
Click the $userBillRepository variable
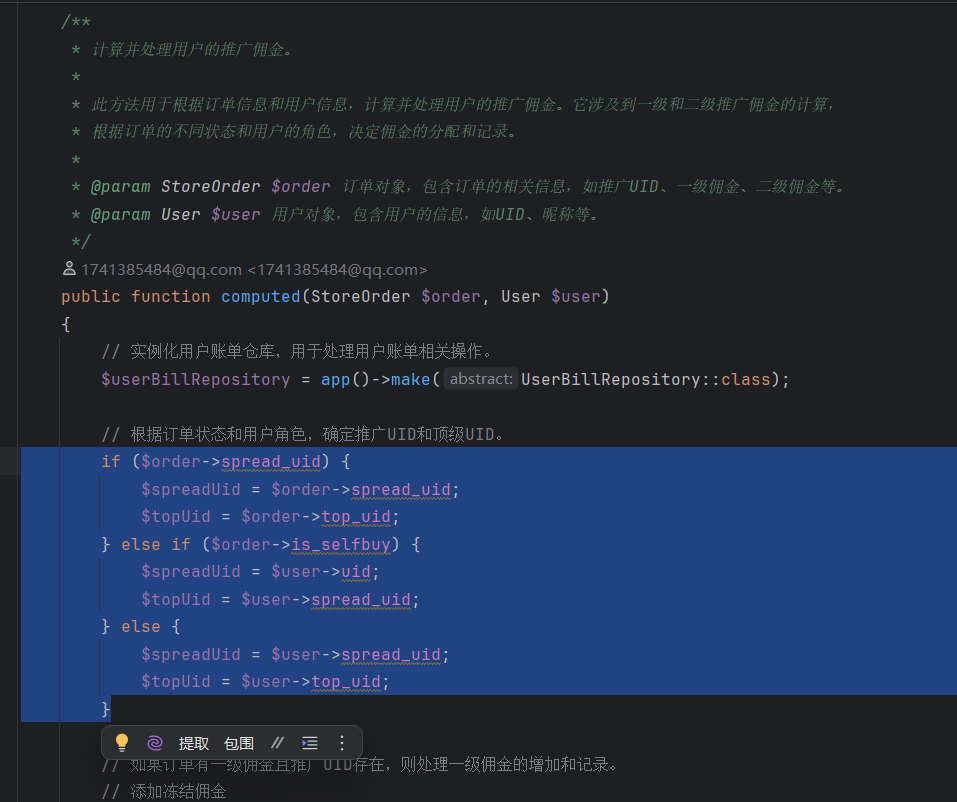click(195, 379)
